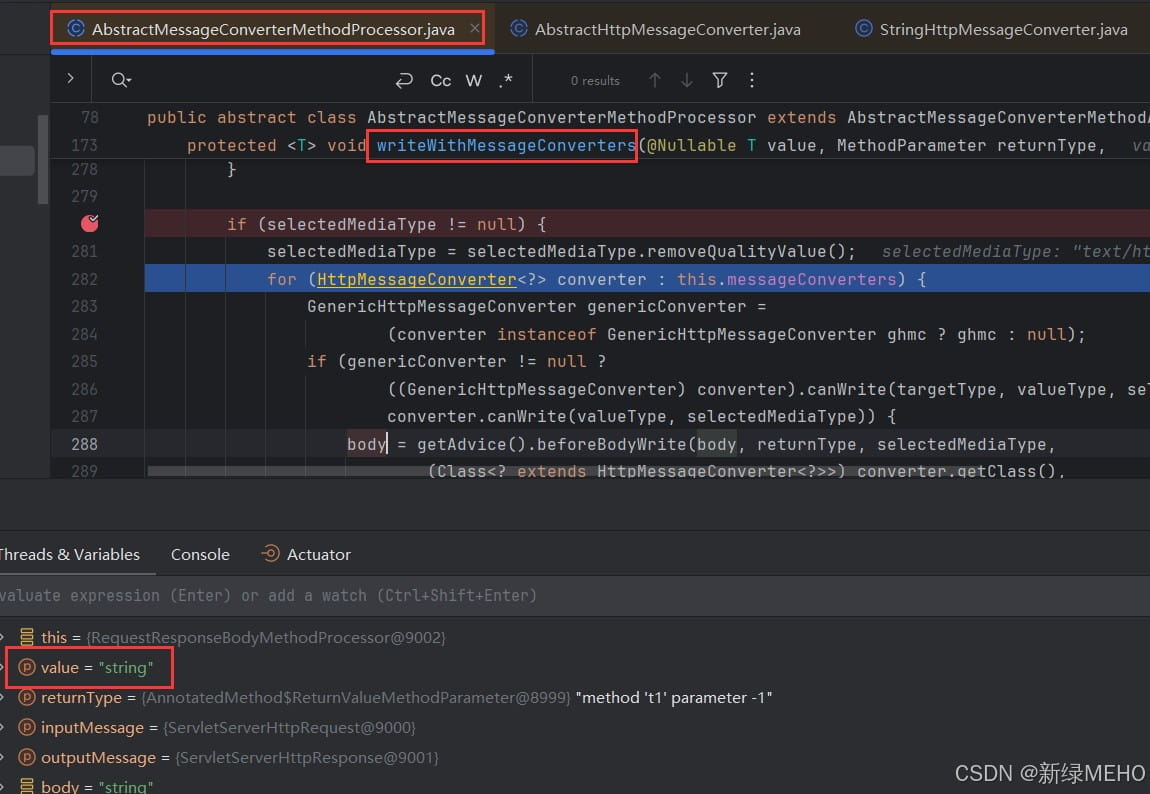Focus the Evaluate expression input field
Screen dimensions: 1150x794
click(x=575, y=595)
